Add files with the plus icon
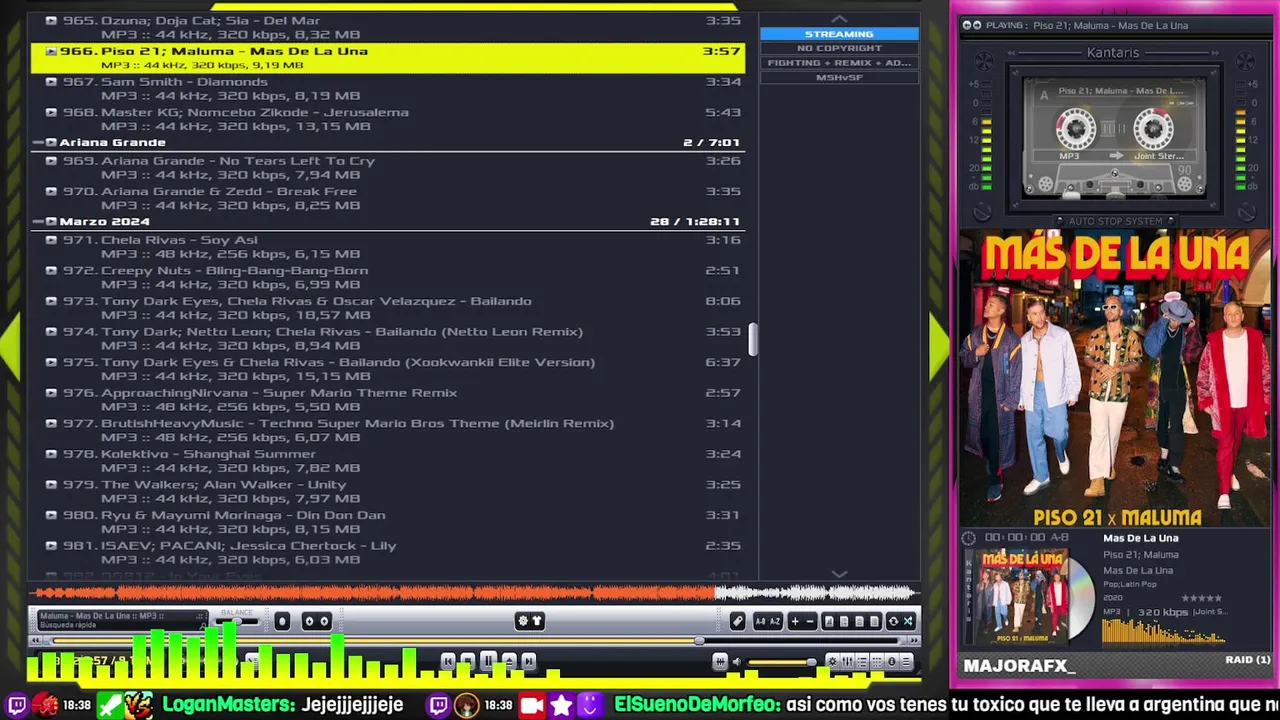Image resolution: width=1280 pixels, height=720 pixels. coord(795,621)
